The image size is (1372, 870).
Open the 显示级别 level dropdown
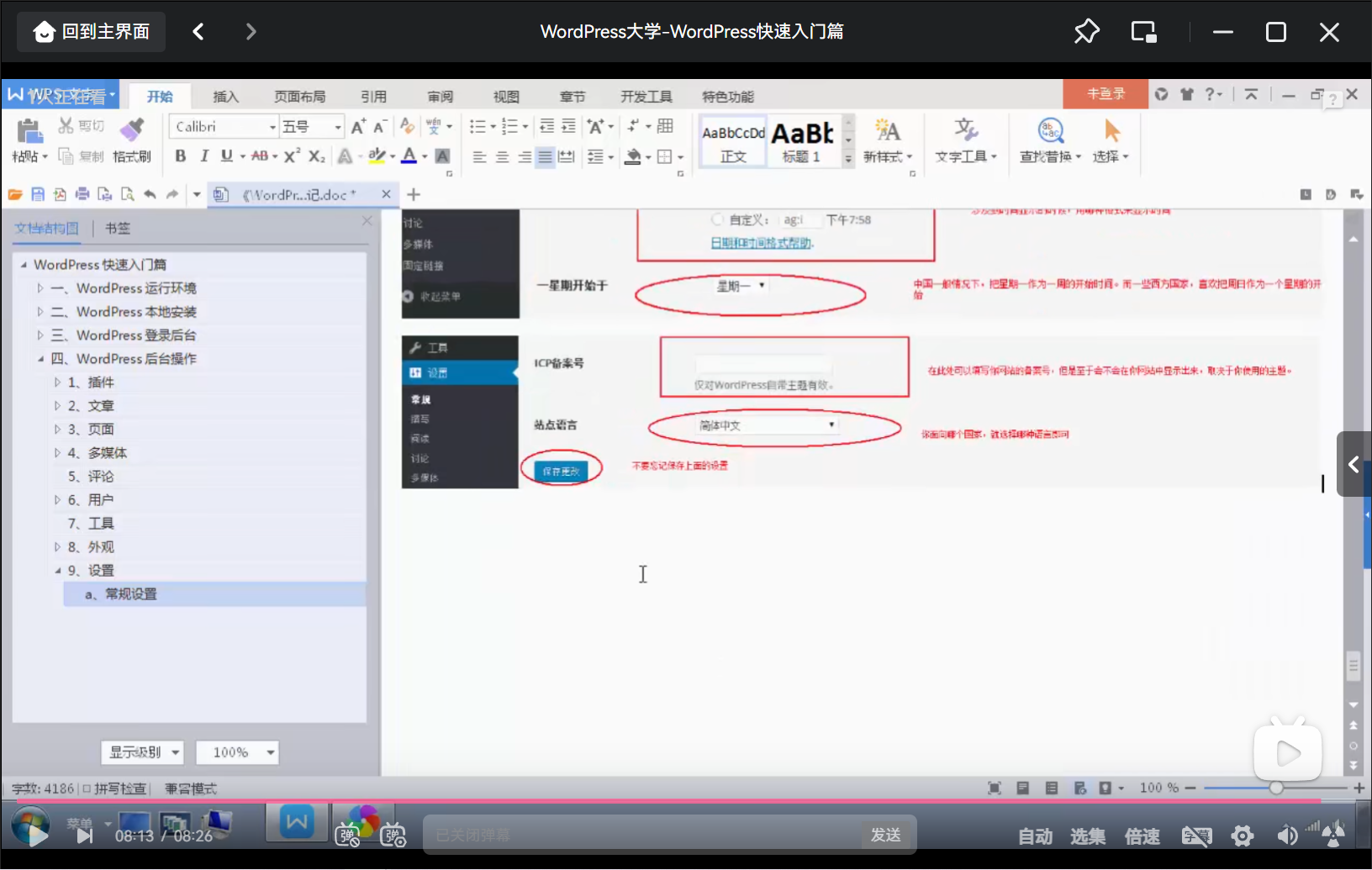pos(142,752)
